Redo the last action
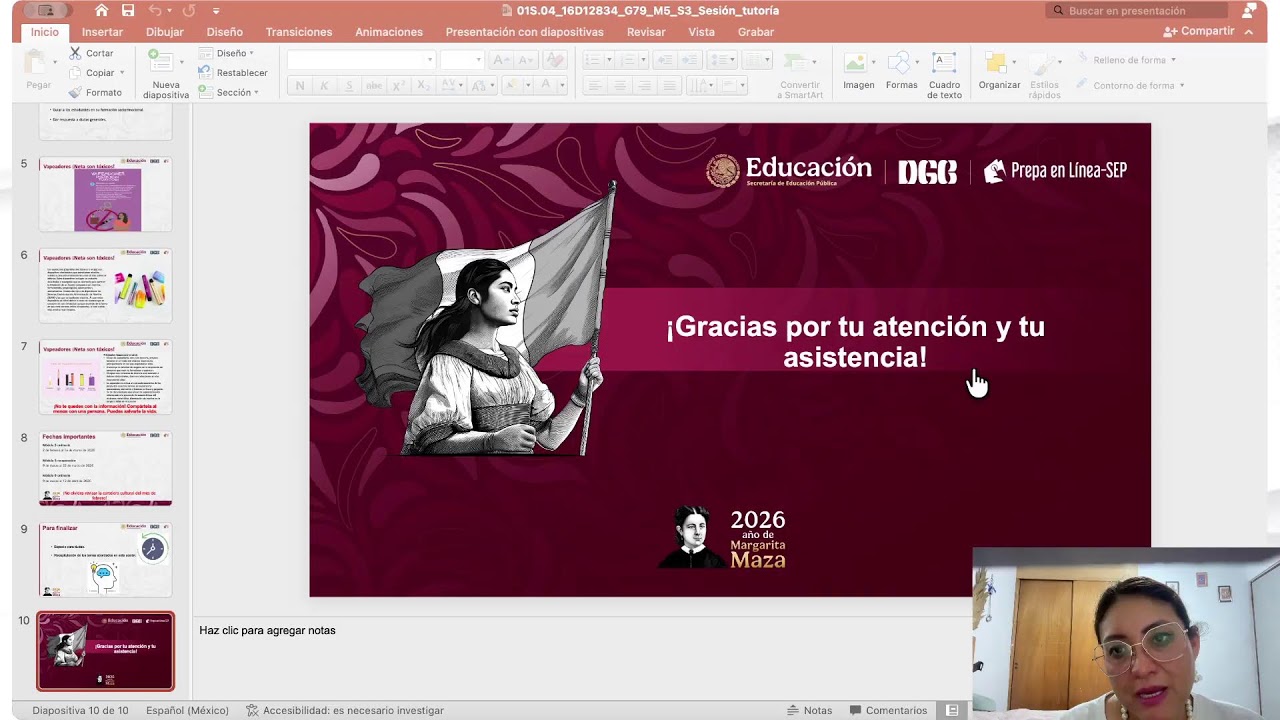This screenshot has width=1280, height=720. (189, 10)
